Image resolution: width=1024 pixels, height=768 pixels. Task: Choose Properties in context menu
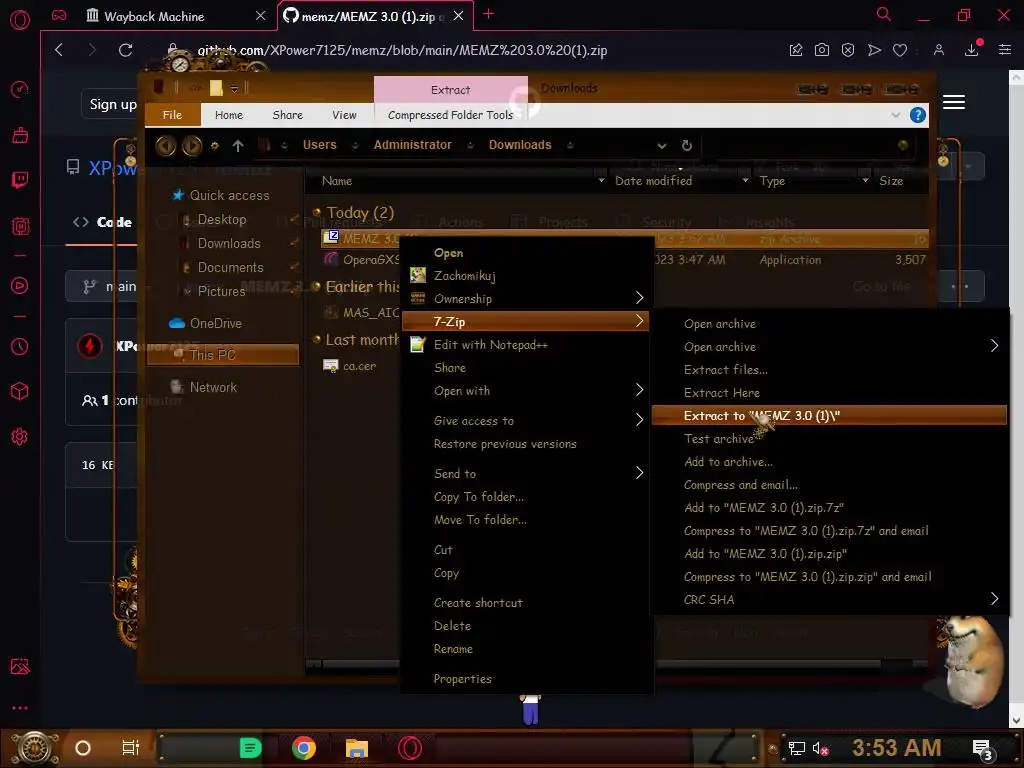tap(462, 679)
